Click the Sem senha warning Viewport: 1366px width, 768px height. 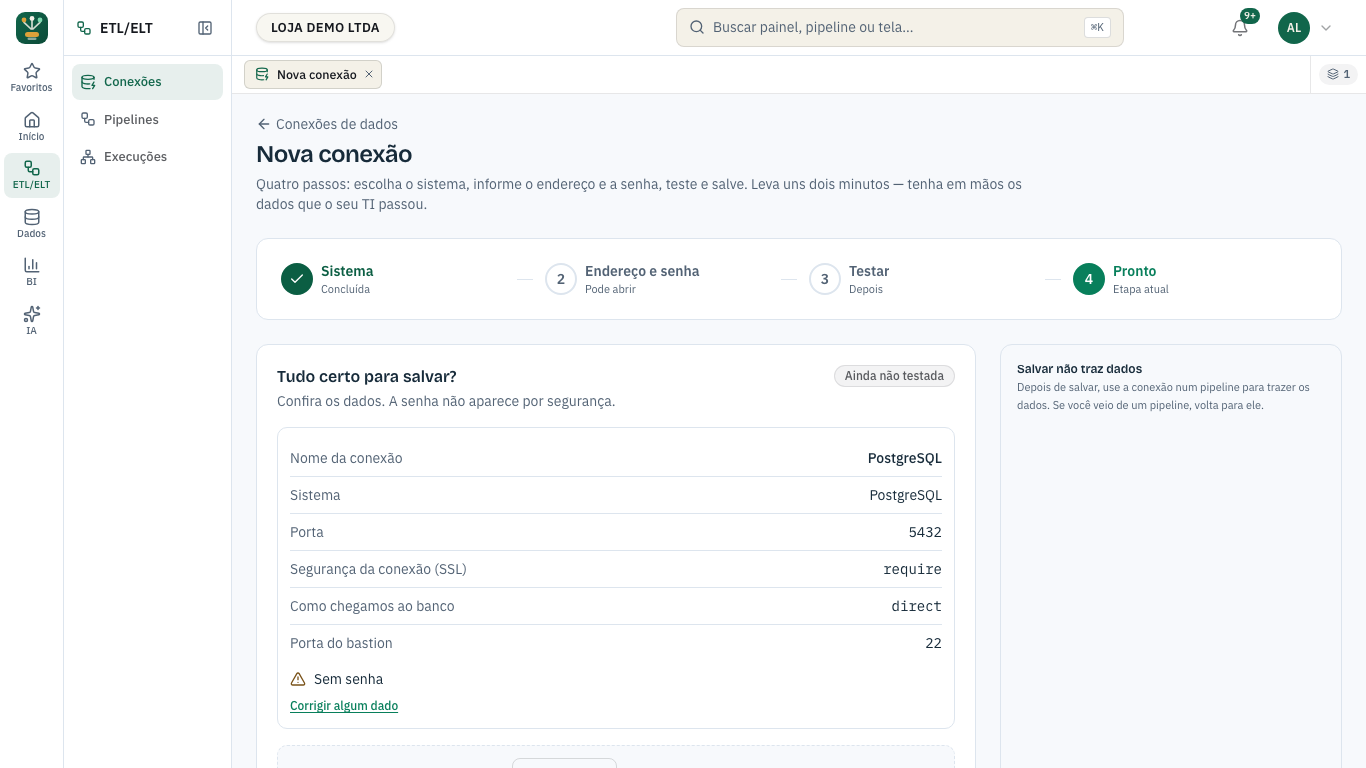(337, 679)
